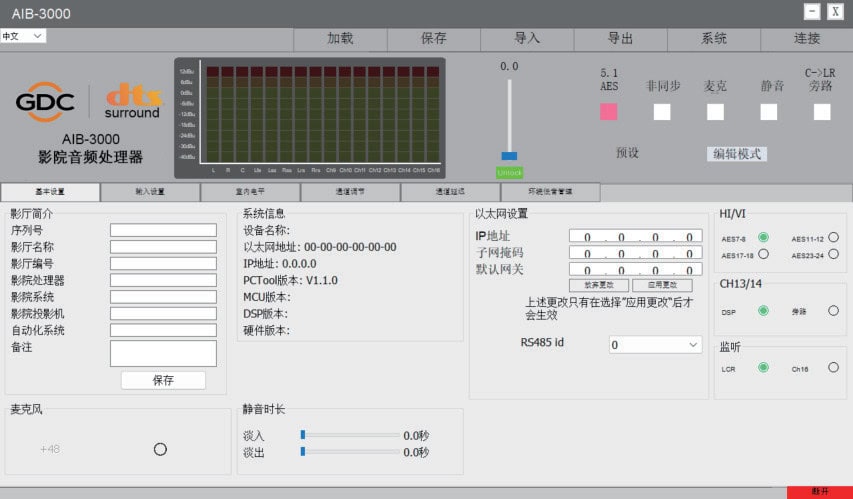This screenshot has width=853, height=499.
Task: Switch to the 输入设置 tab
Action: coord(150,192)
